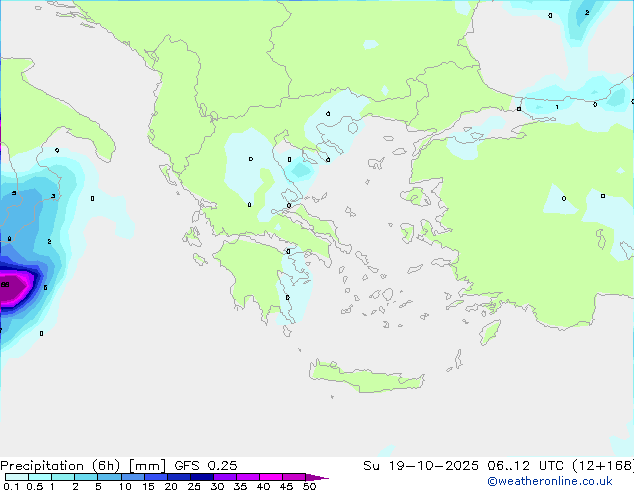Pick the 15–20 mm legend swatch
Screen dimensions: 634x490
pos(156,477)
